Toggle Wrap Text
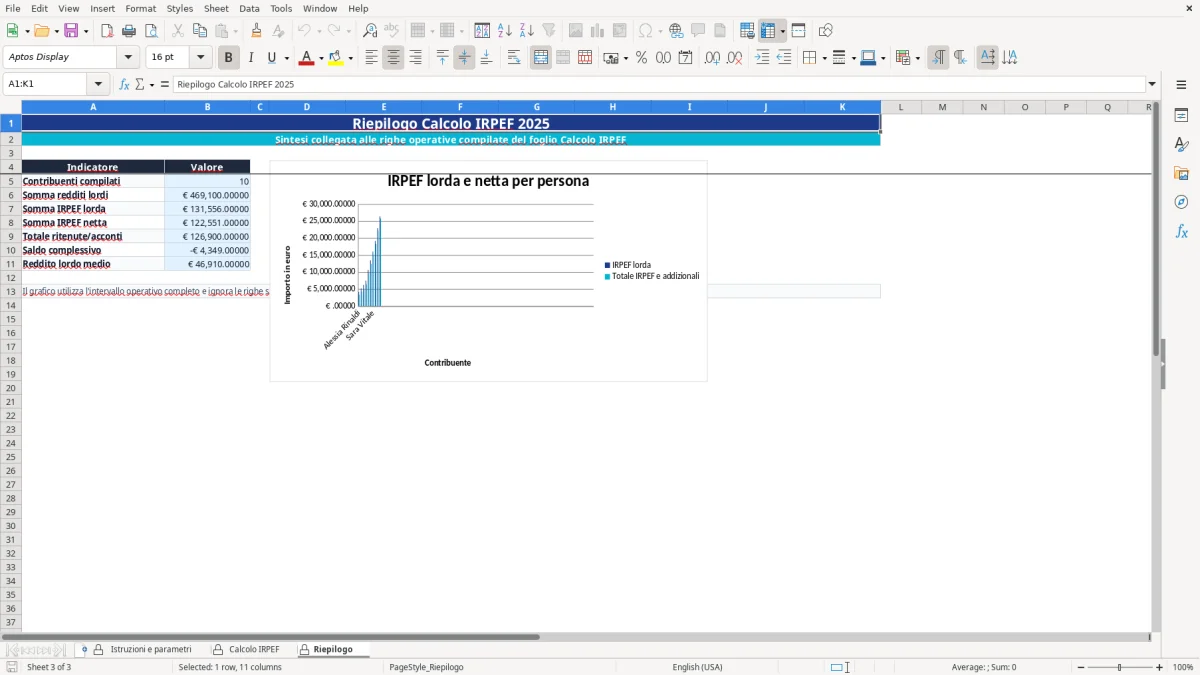 513,58
